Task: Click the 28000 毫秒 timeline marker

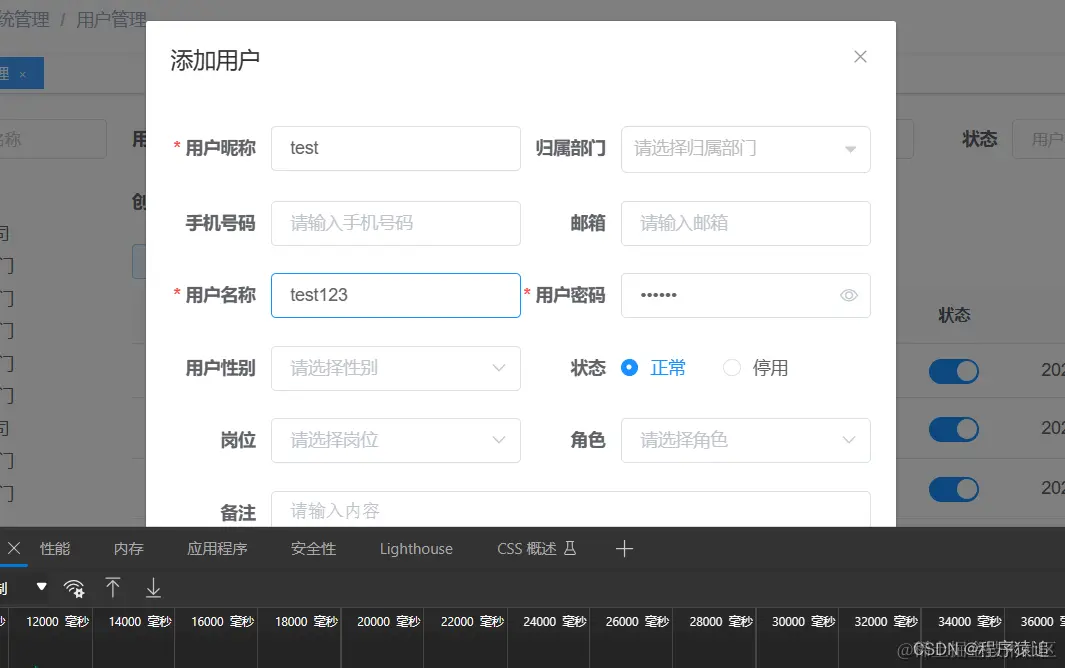Action: 721,622
